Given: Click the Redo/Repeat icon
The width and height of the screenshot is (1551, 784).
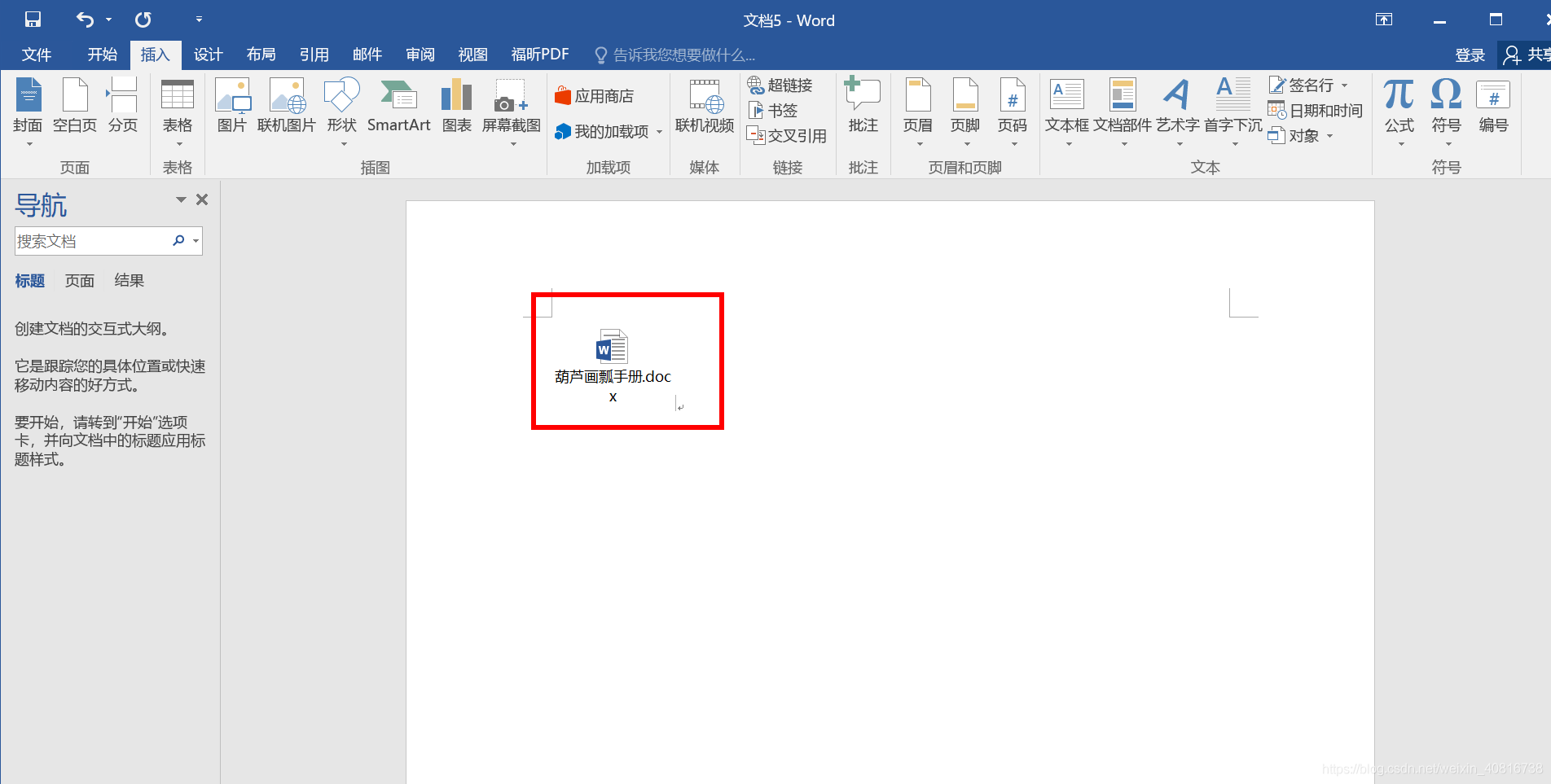Looking at the screenshot, I should point(143,20).
